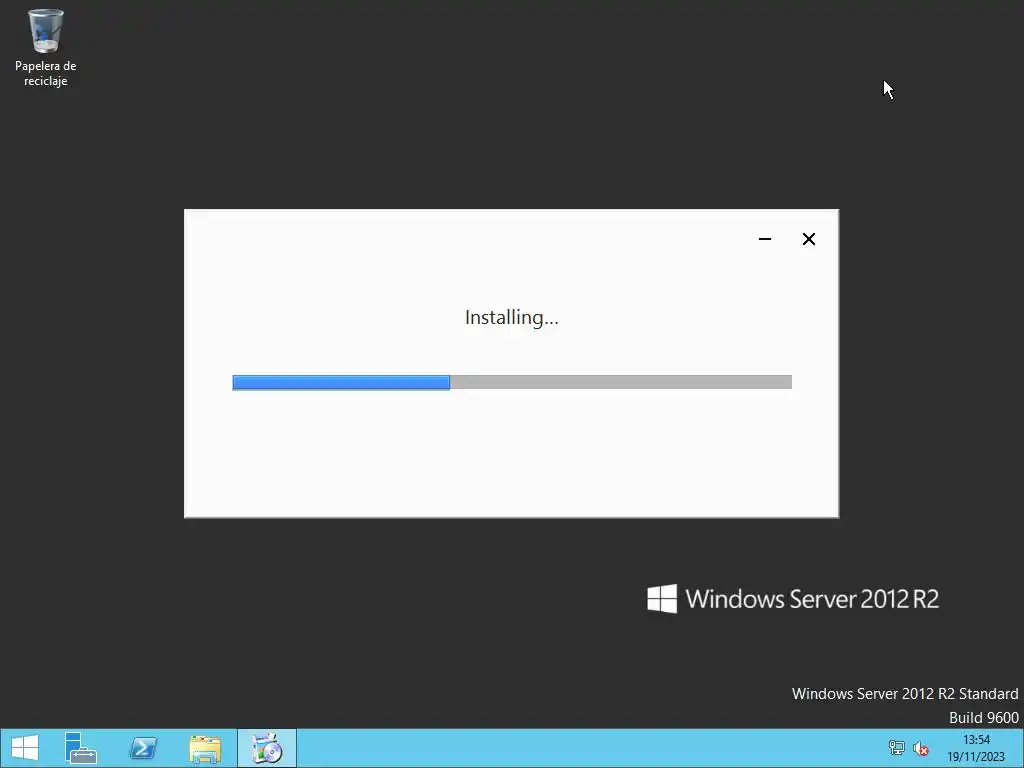Viewport: 1024px width, 768px height.
Task: Click the muted speaker tray icon
Action: [x=921, y=748]
